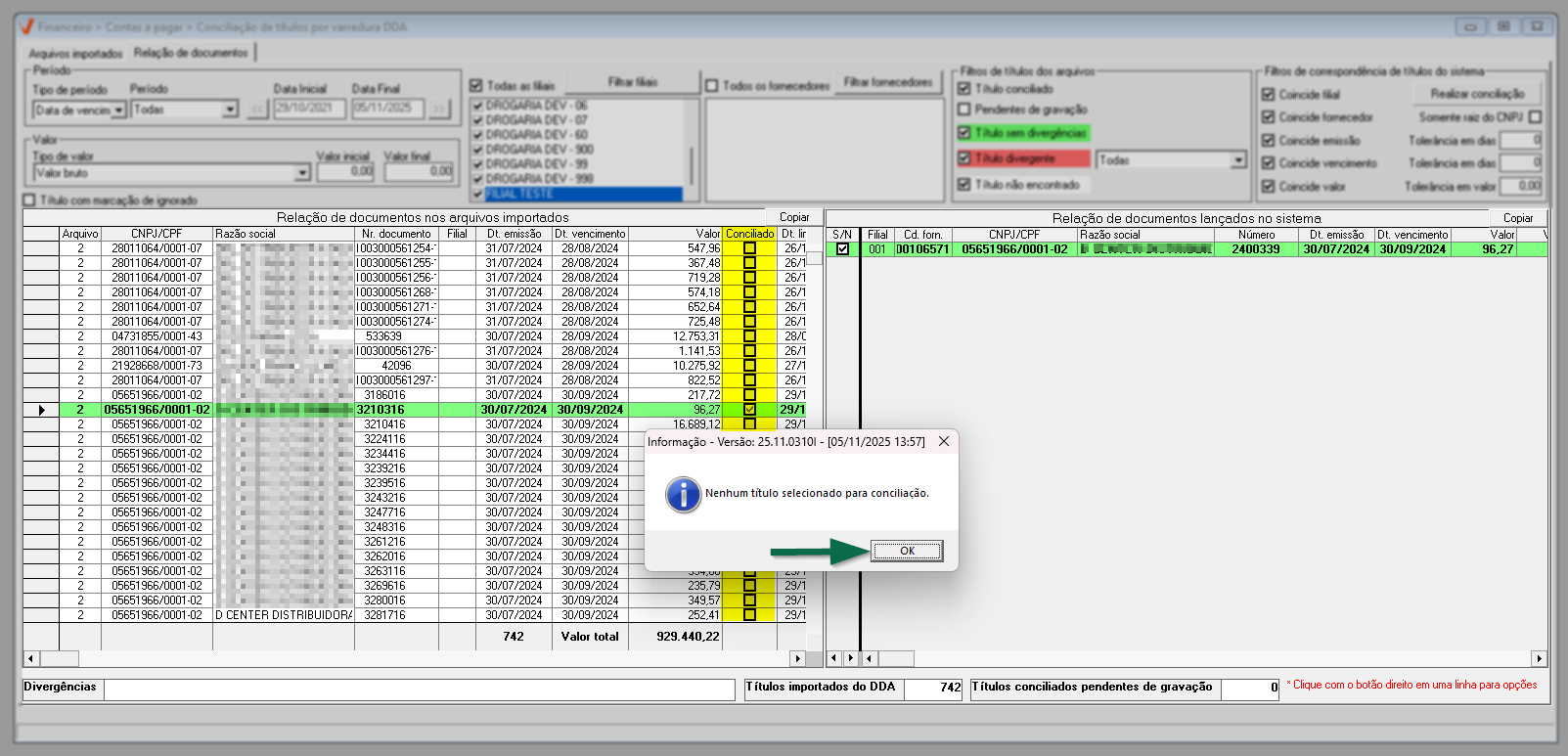This screenshot has width=1568, height=756.
Task: Enable 'Pendentes de gravação' filter checkbox
Action: pyautogui.click(x=964, y=110)
